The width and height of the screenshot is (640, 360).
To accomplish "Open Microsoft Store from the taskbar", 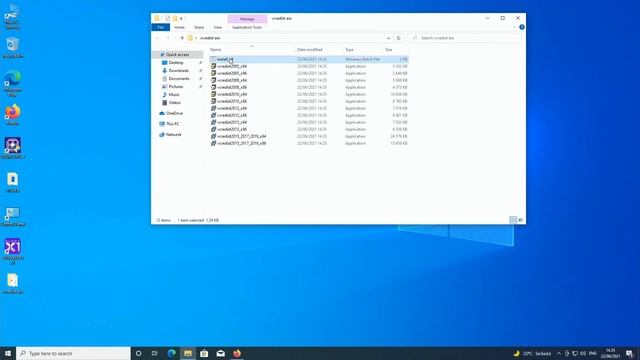I will (204, 353).
